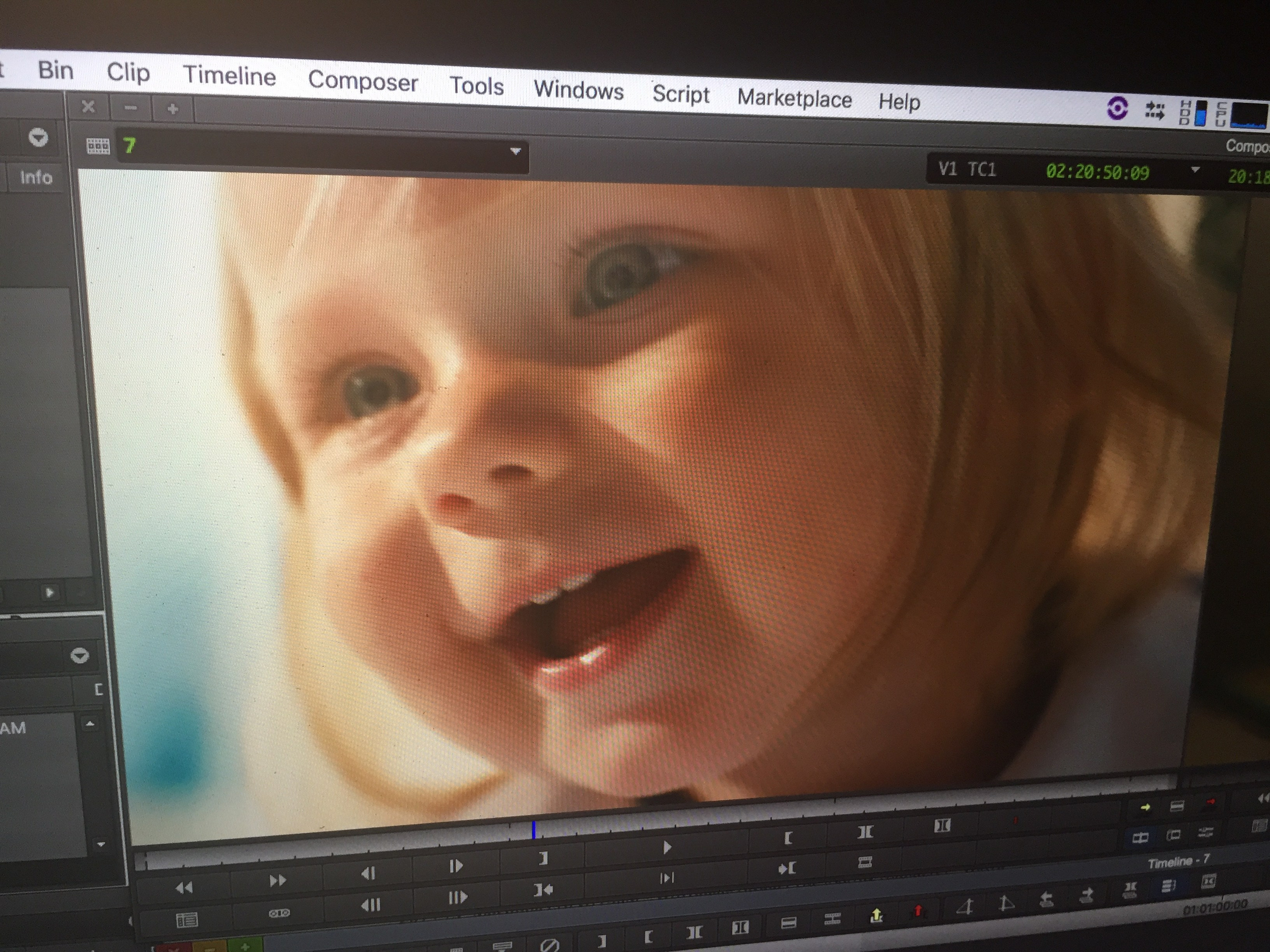
Task: Open the Marketplace menu
Action: [794, 99]
